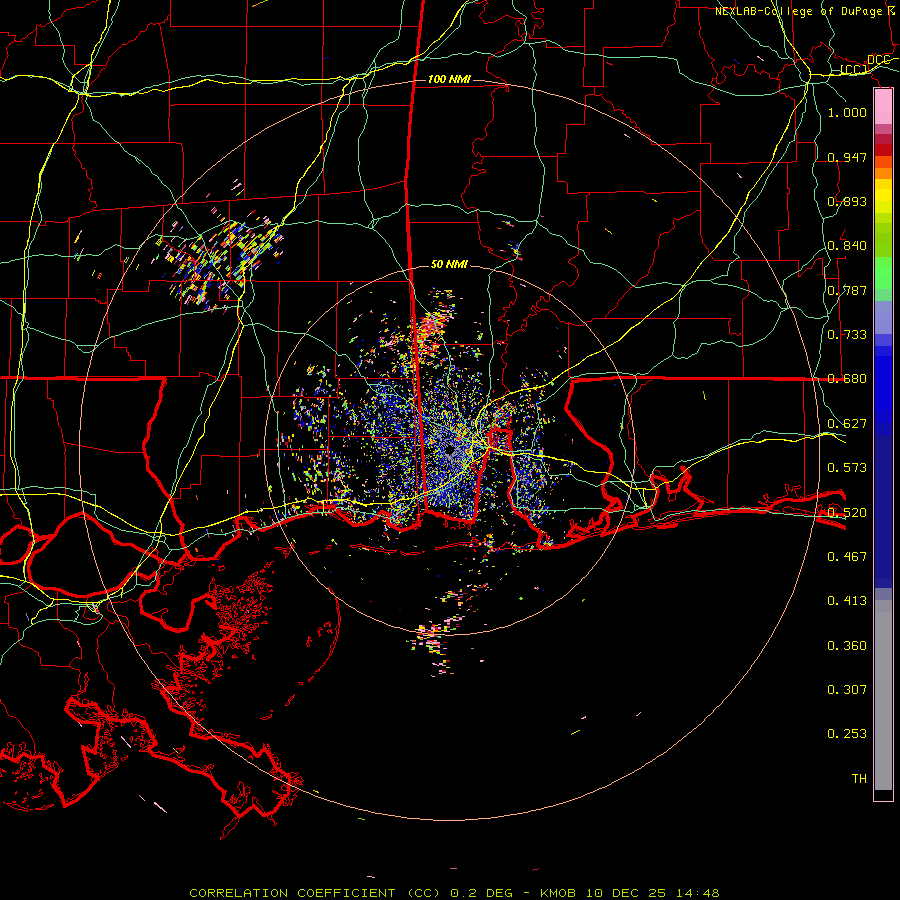The image size is (900, 900).
Task: Click the 'DCC' label above the color scale
Action: point(879,60)
